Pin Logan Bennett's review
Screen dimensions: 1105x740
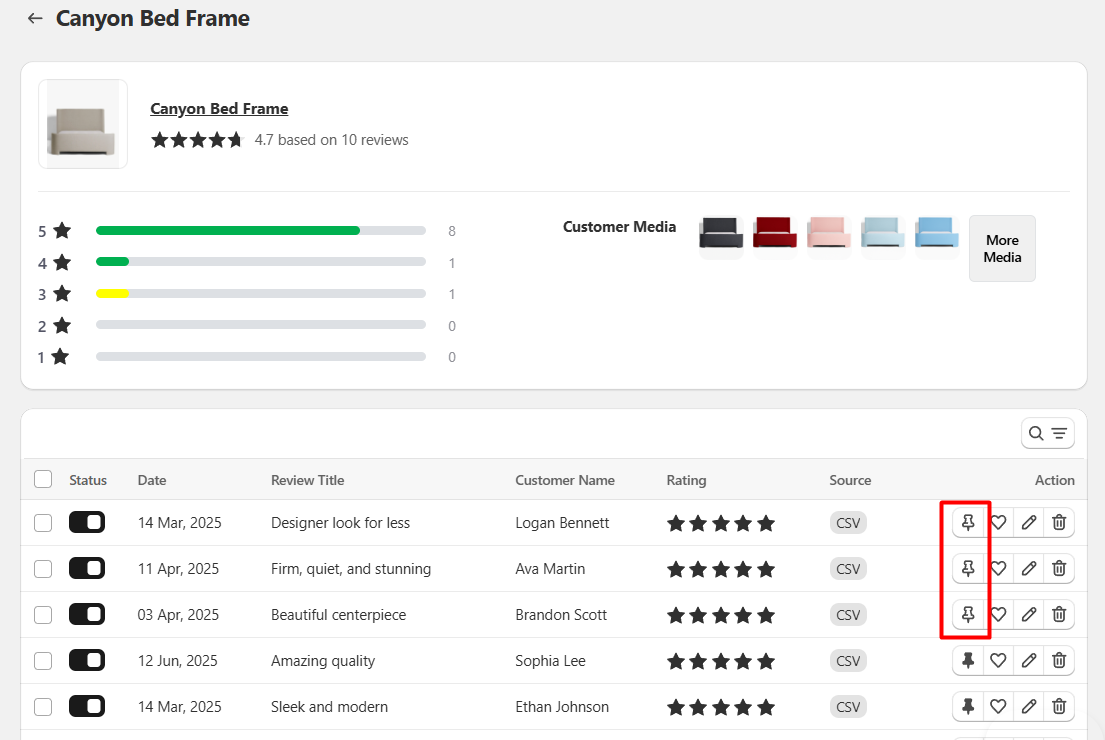968,523
